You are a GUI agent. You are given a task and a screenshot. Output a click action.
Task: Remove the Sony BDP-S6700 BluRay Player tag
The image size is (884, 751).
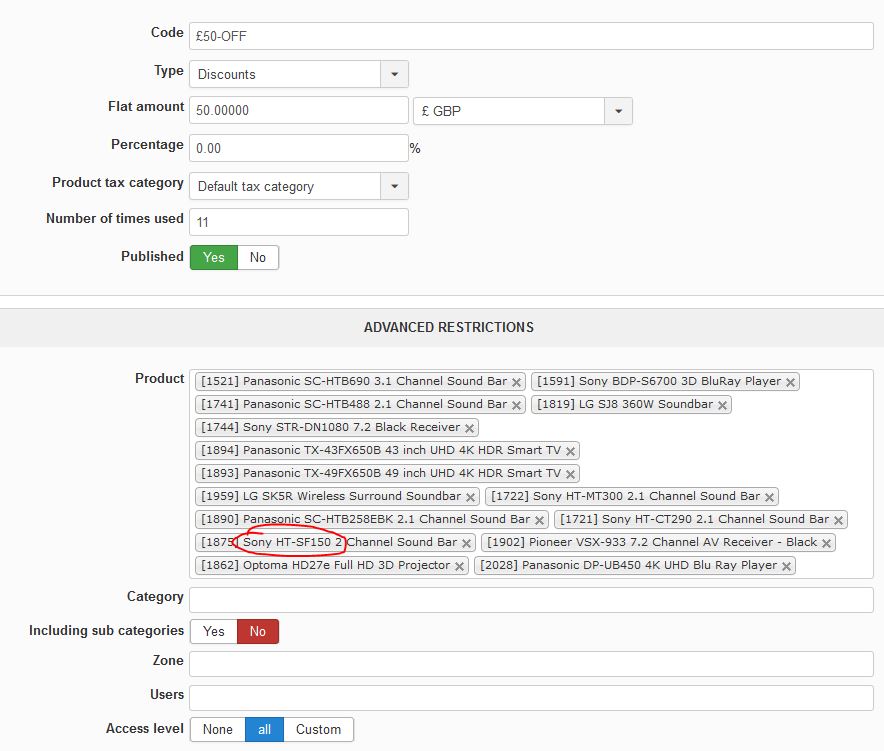click(790, 382)
